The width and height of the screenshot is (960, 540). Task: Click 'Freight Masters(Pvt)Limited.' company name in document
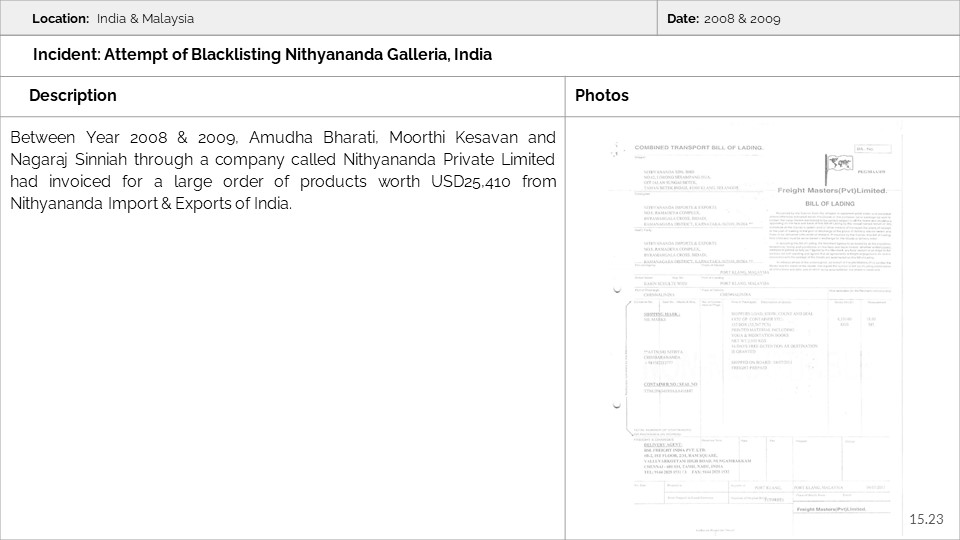(832, 190)
